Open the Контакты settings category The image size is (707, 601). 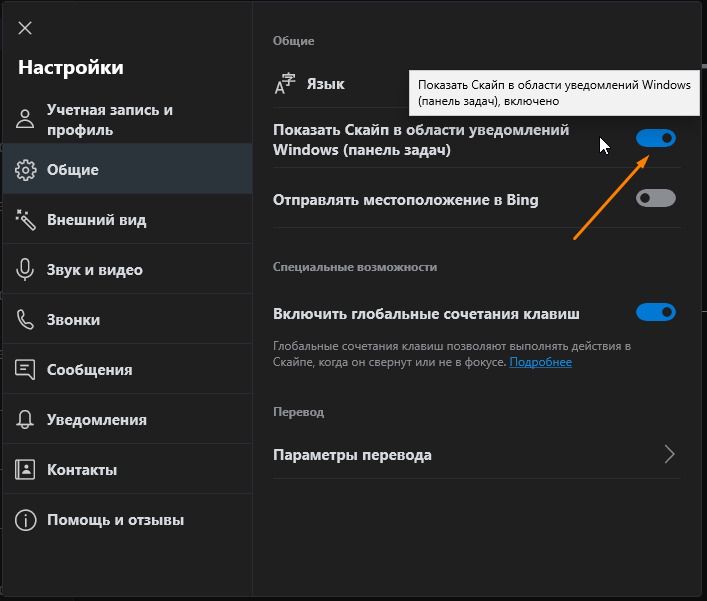[128, 469]
